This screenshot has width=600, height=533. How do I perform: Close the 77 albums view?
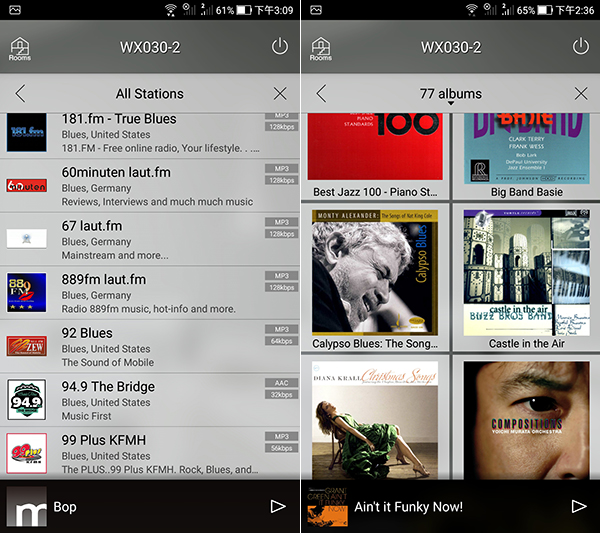click(x=581, y=93)
